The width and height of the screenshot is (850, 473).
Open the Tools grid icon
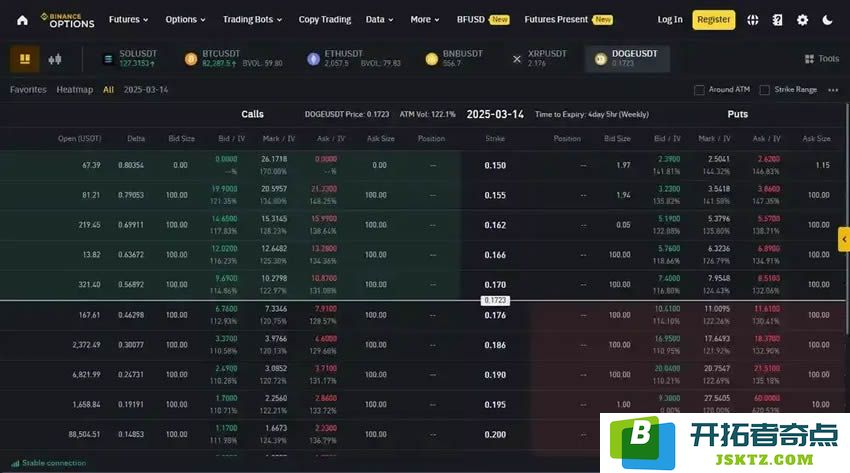click(809, 59)
